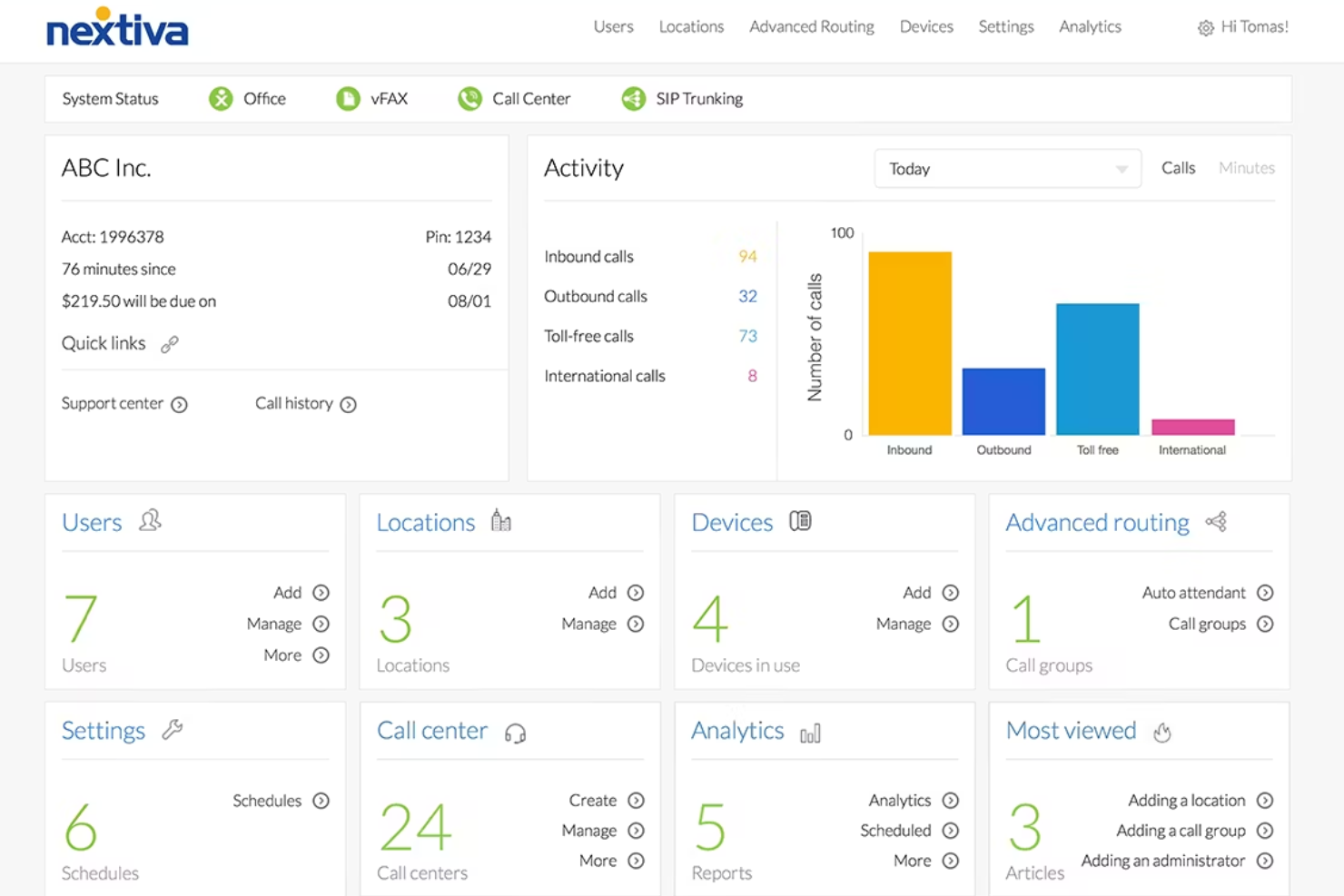This screenshot has width=1344, height=896.
Task: Click the Locations card title
Action: pos(425,522)
